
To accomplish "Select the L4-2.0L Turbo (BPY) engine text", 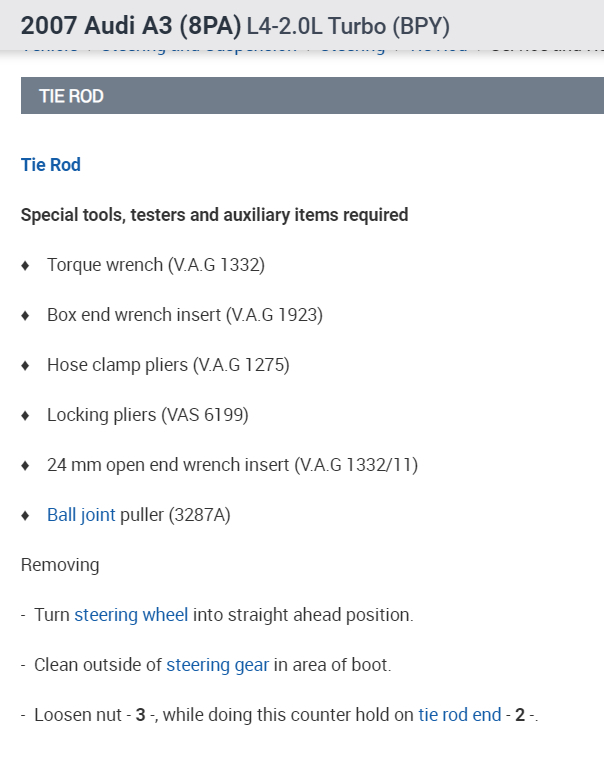I will coord(348,24).
